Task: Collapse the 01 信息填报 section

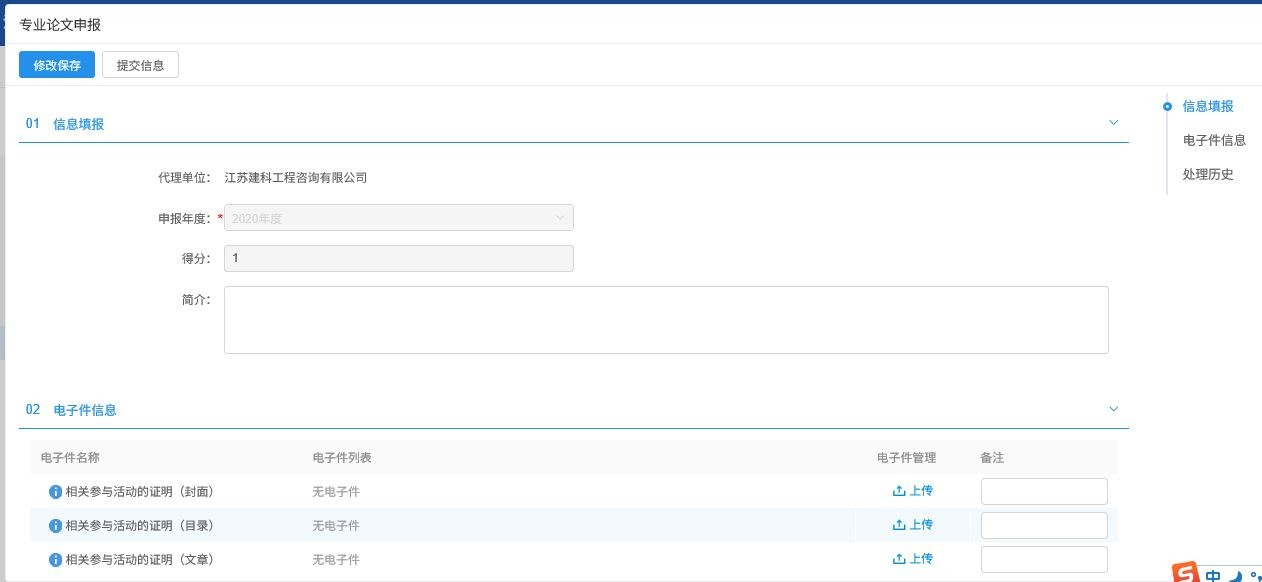Action: point(1113,123)
